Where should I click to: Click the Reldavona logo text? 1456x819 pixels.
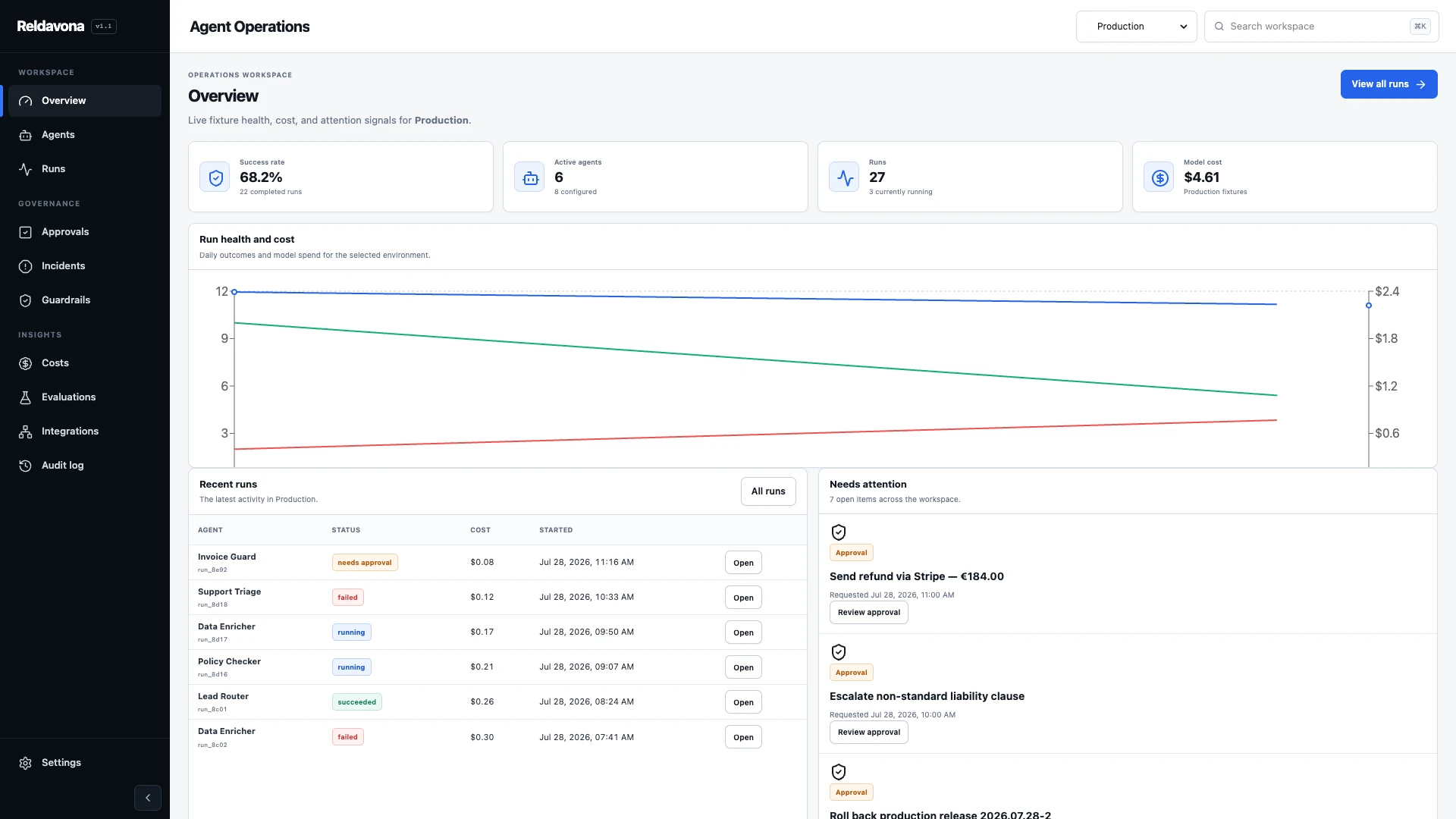pyautogui.click(x=51, y=27)
